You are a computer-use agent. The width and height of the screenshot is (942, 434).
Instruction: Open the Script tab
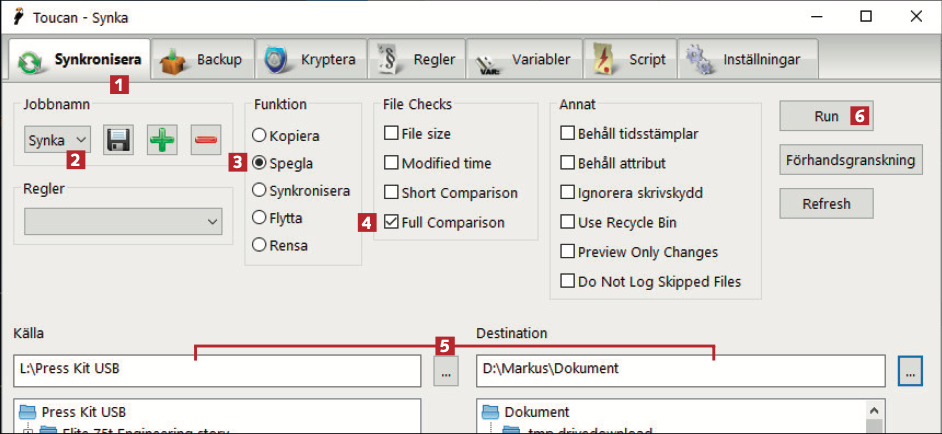[x=631, y=60]
